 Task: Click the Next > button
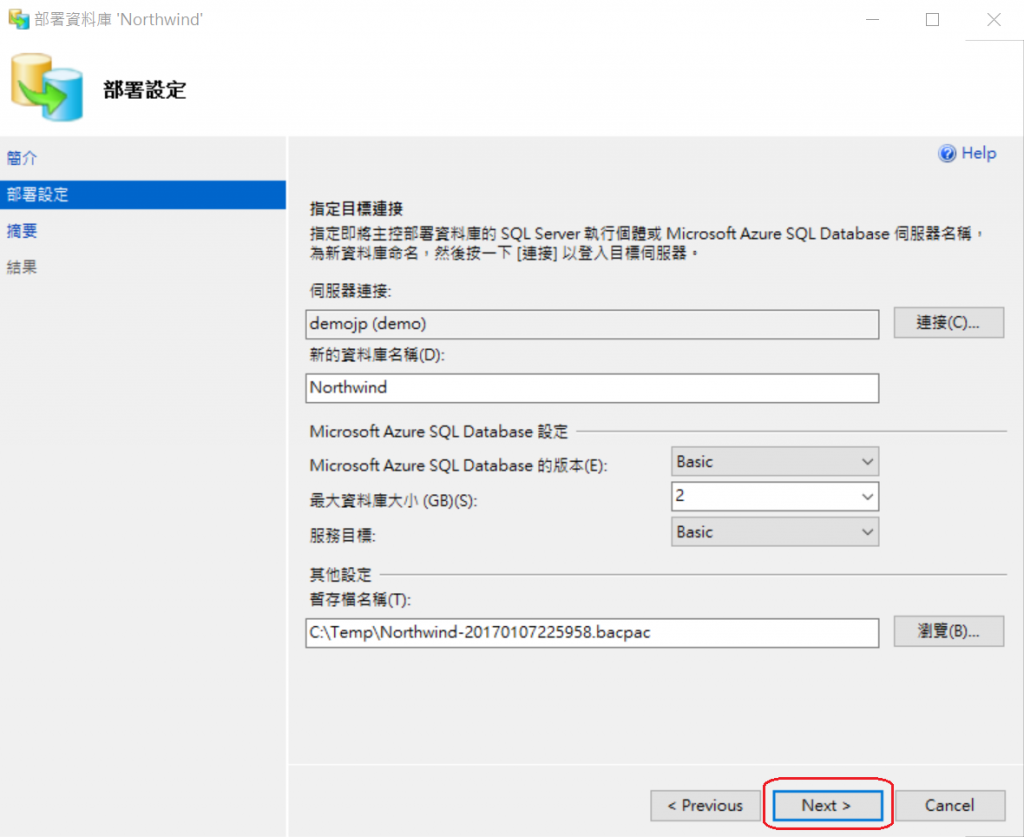click(827, 806)
